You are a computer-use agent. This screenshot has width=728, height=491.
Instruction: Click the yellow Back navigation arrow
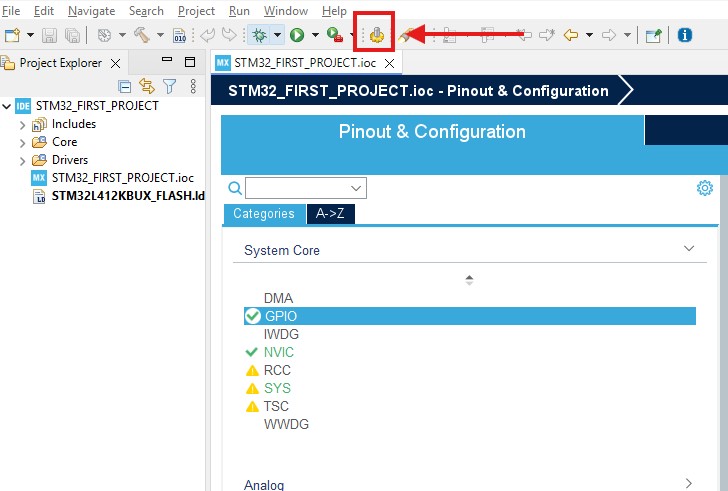click(571, 35)
